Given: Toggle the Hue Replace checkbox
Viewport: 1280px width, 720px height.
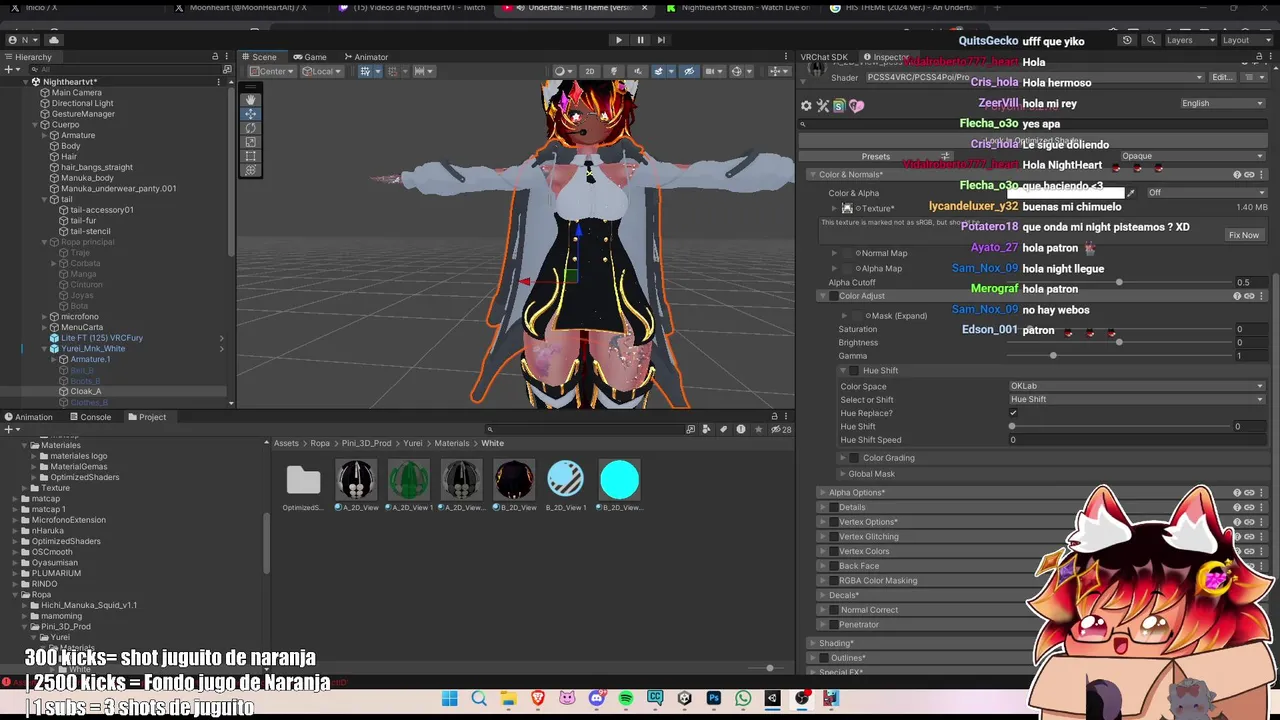Looking at the screenshot, I should (x=1013, y=413).
